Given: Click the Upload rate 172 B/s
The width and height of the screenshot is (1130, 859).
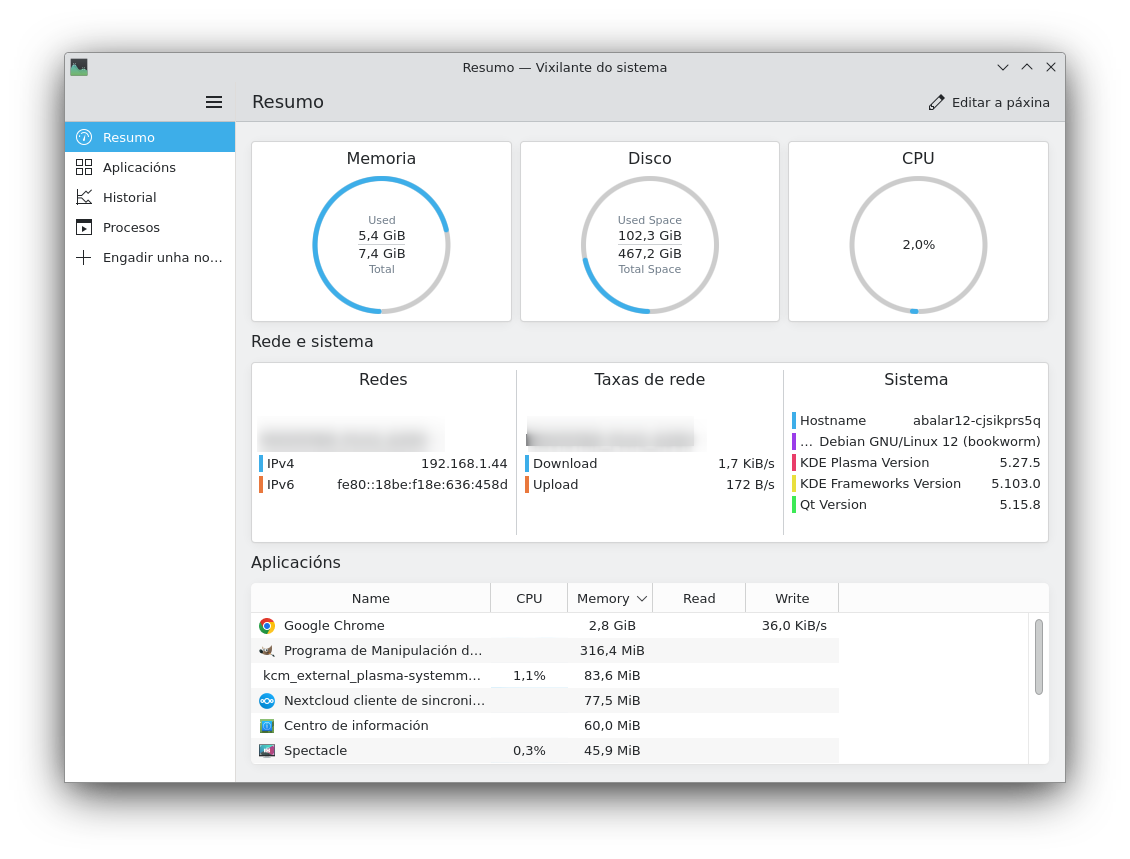Looking at the screenshot, I should coord(750,484).
